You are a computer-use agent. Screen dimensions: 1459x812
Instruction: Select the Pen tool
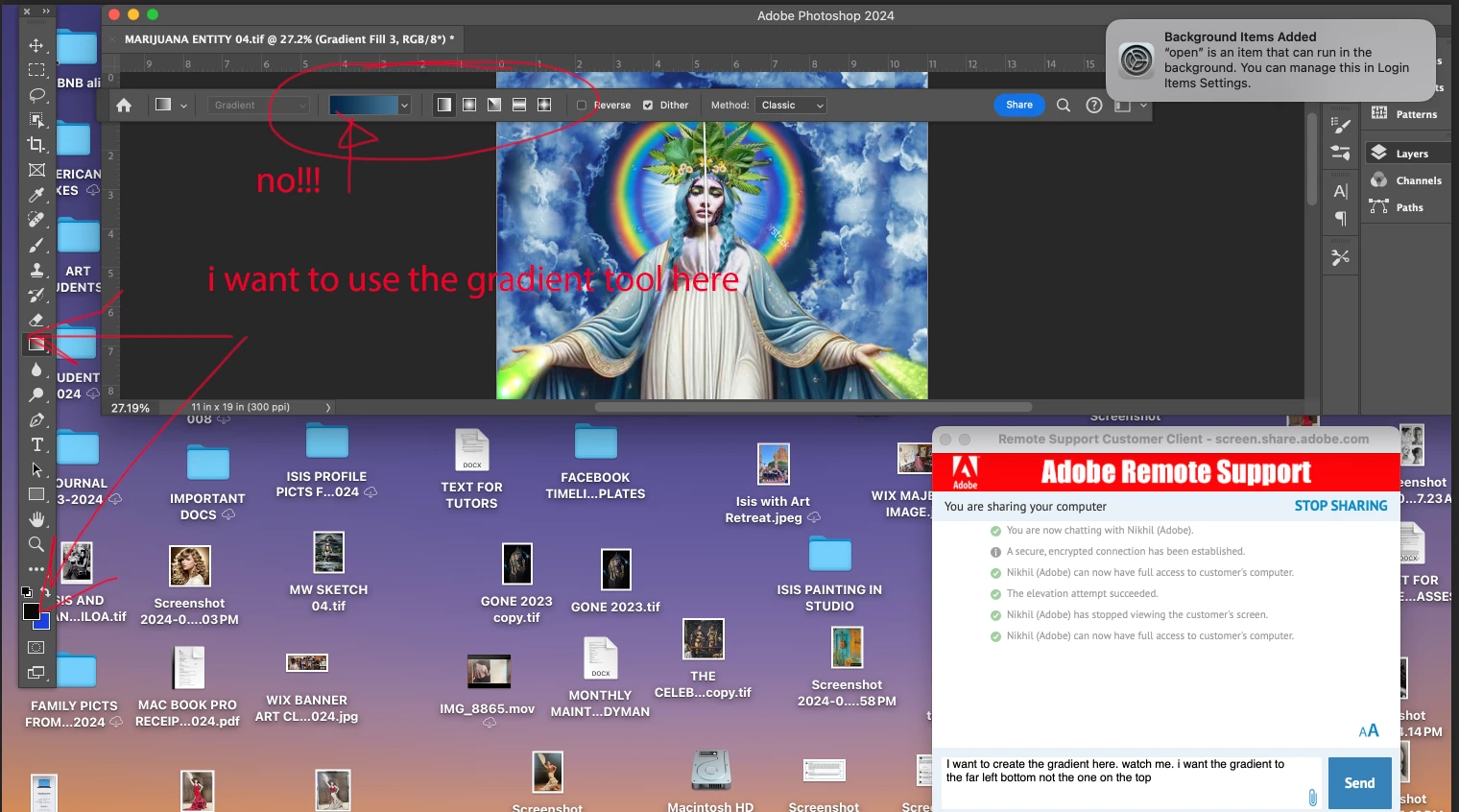coord(36,419)
